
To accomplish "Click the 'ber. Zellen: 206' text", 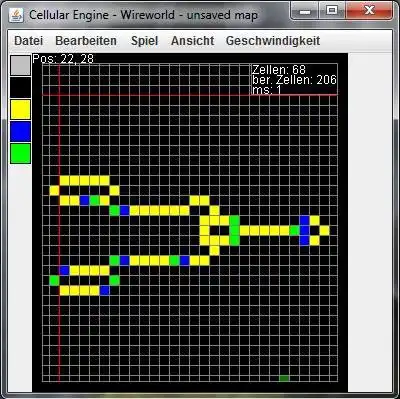I will point(294,80).
